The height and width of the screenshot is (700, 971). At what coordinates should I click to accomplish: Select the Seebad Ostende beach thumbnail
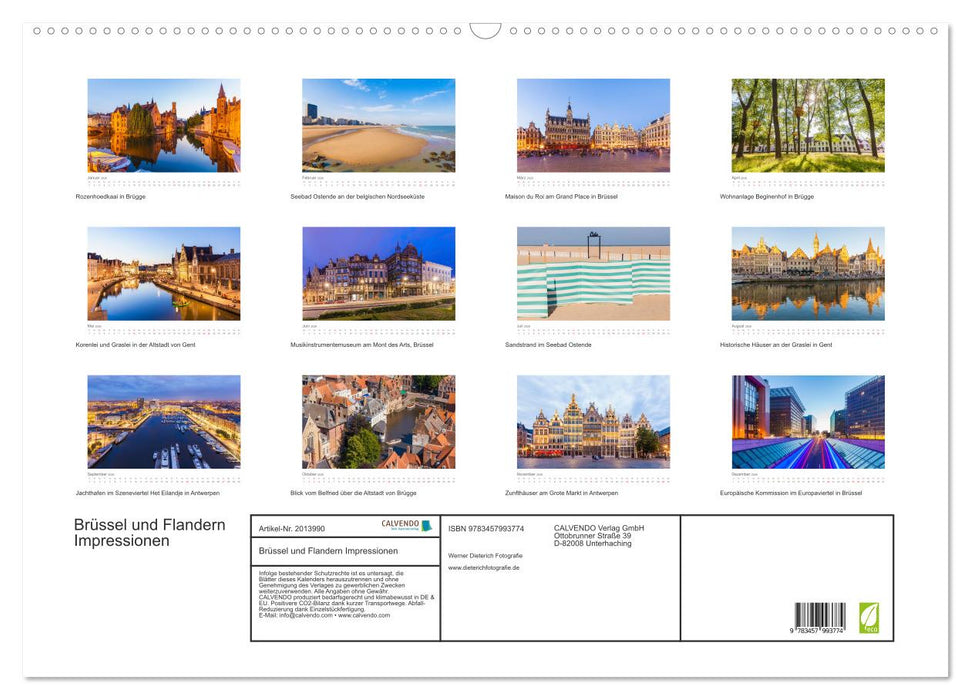point(378,124)
